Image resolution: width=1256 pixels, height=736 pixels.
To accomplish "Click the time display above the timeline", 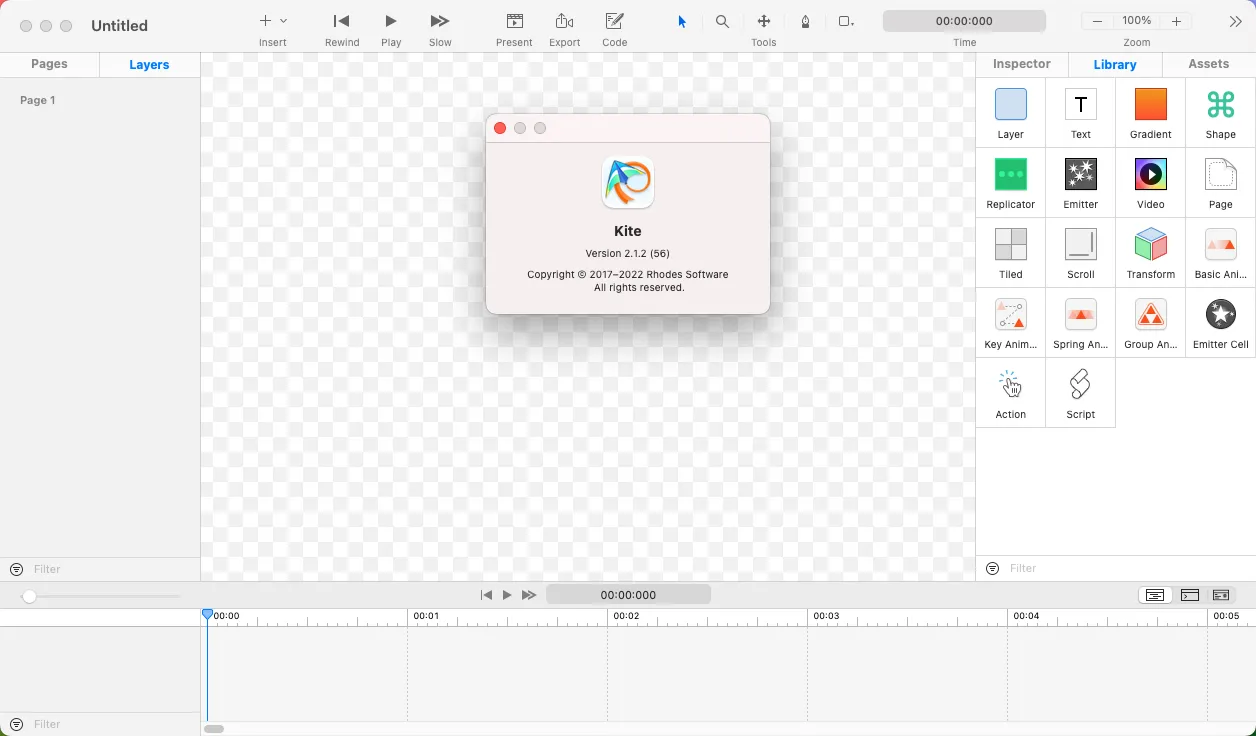I will (x=628, y=595).
